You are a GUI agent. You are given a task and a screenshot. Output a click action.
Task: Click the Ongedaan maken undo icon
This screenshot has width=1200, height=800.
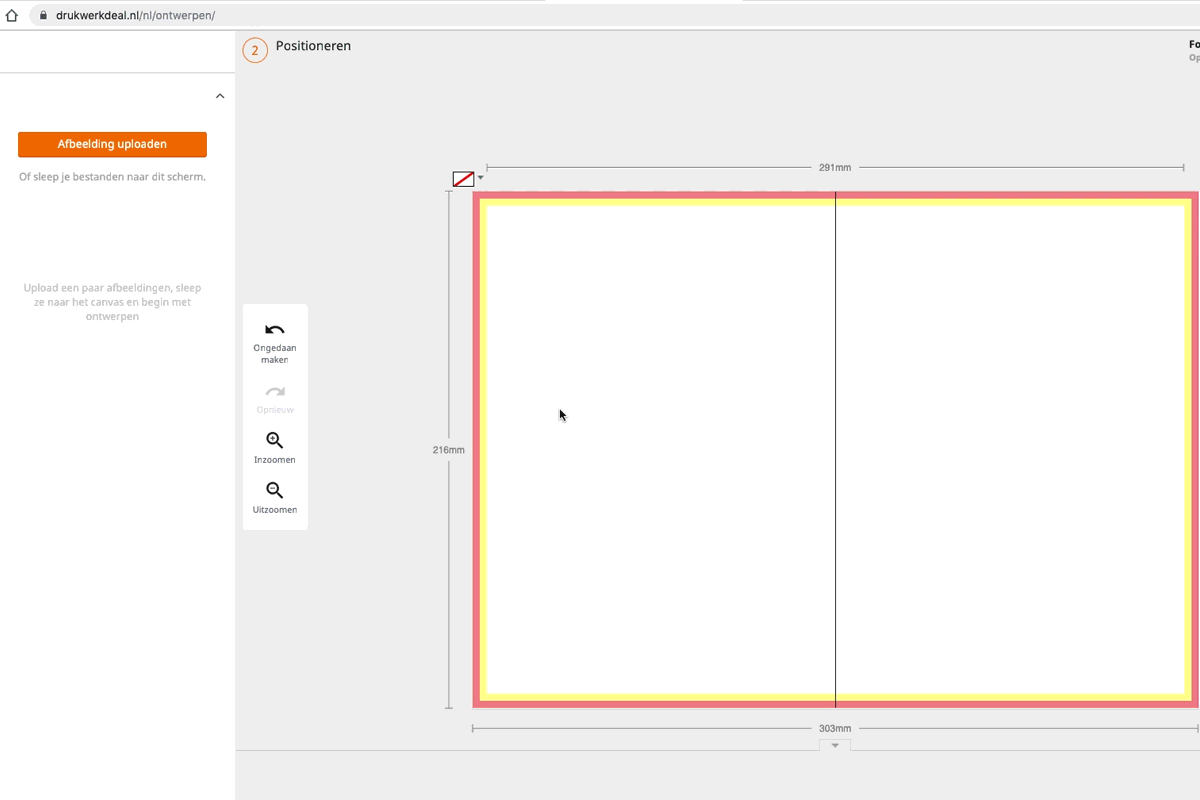275,330
